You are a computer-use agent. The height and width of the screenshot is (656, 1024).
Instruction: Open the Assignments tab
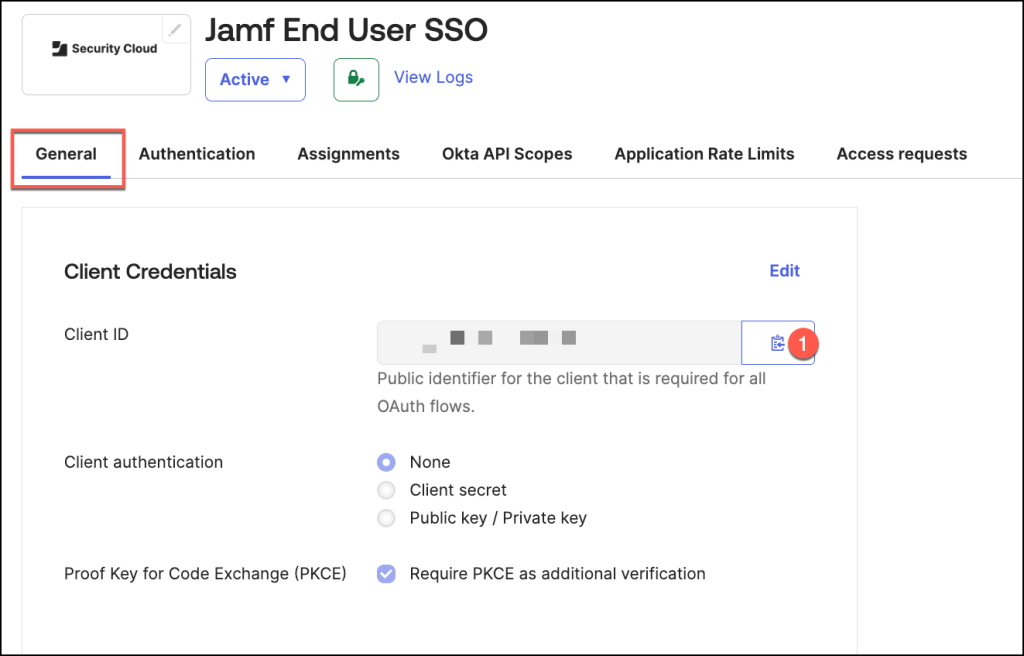tap(348, 154)
